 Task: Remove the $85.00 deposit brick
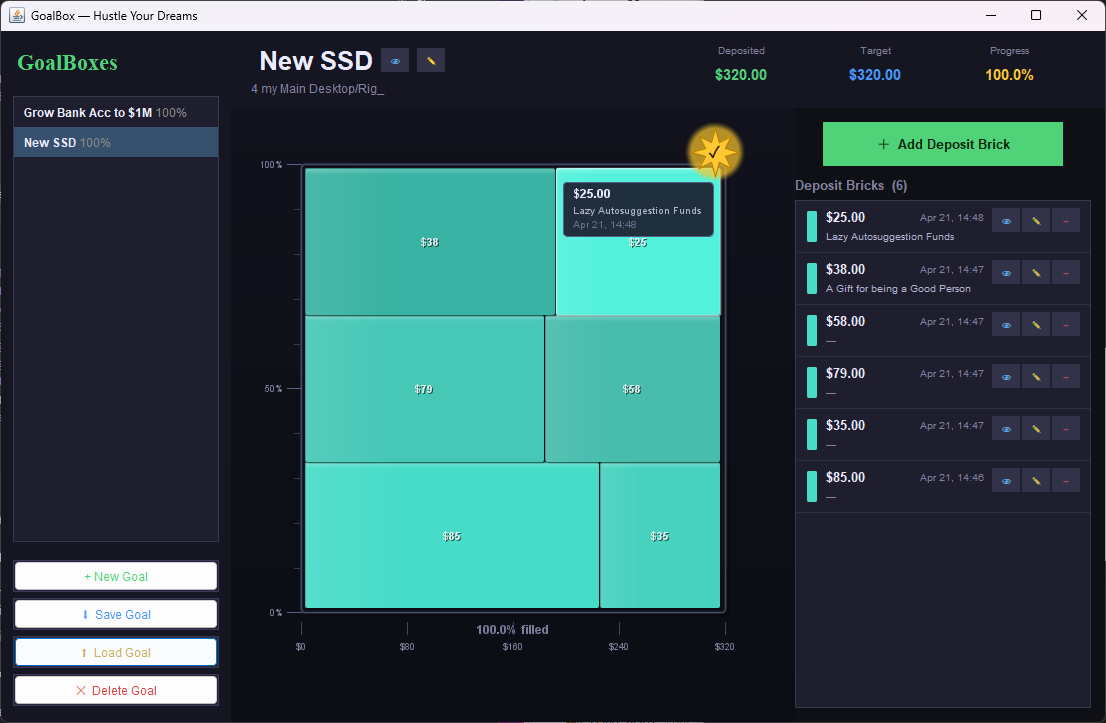tap(1066, 480)
